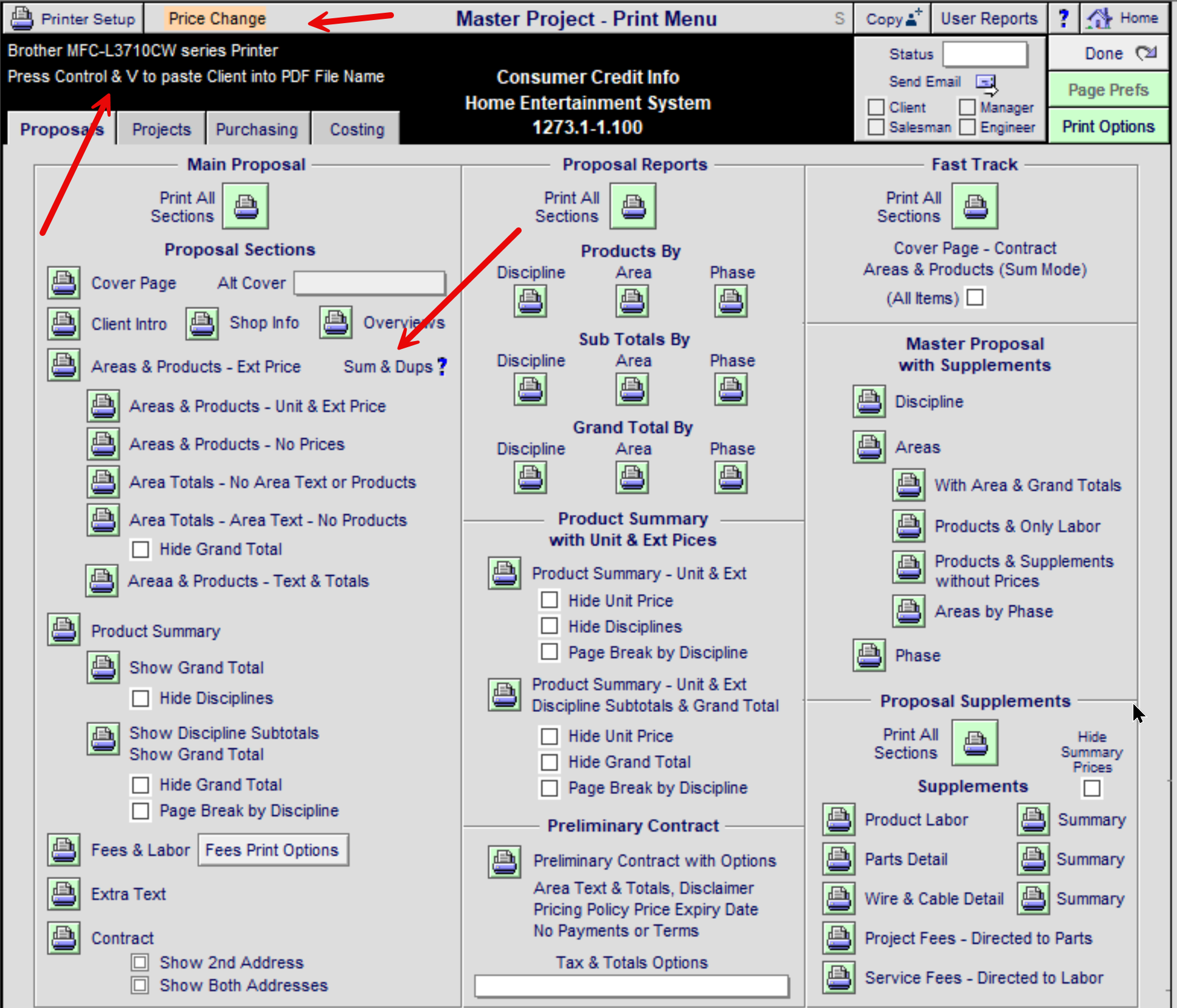The width and height of the screenshot is (1177, 1008).
Task: Switch to the Proposals tab
Action: 61,129
